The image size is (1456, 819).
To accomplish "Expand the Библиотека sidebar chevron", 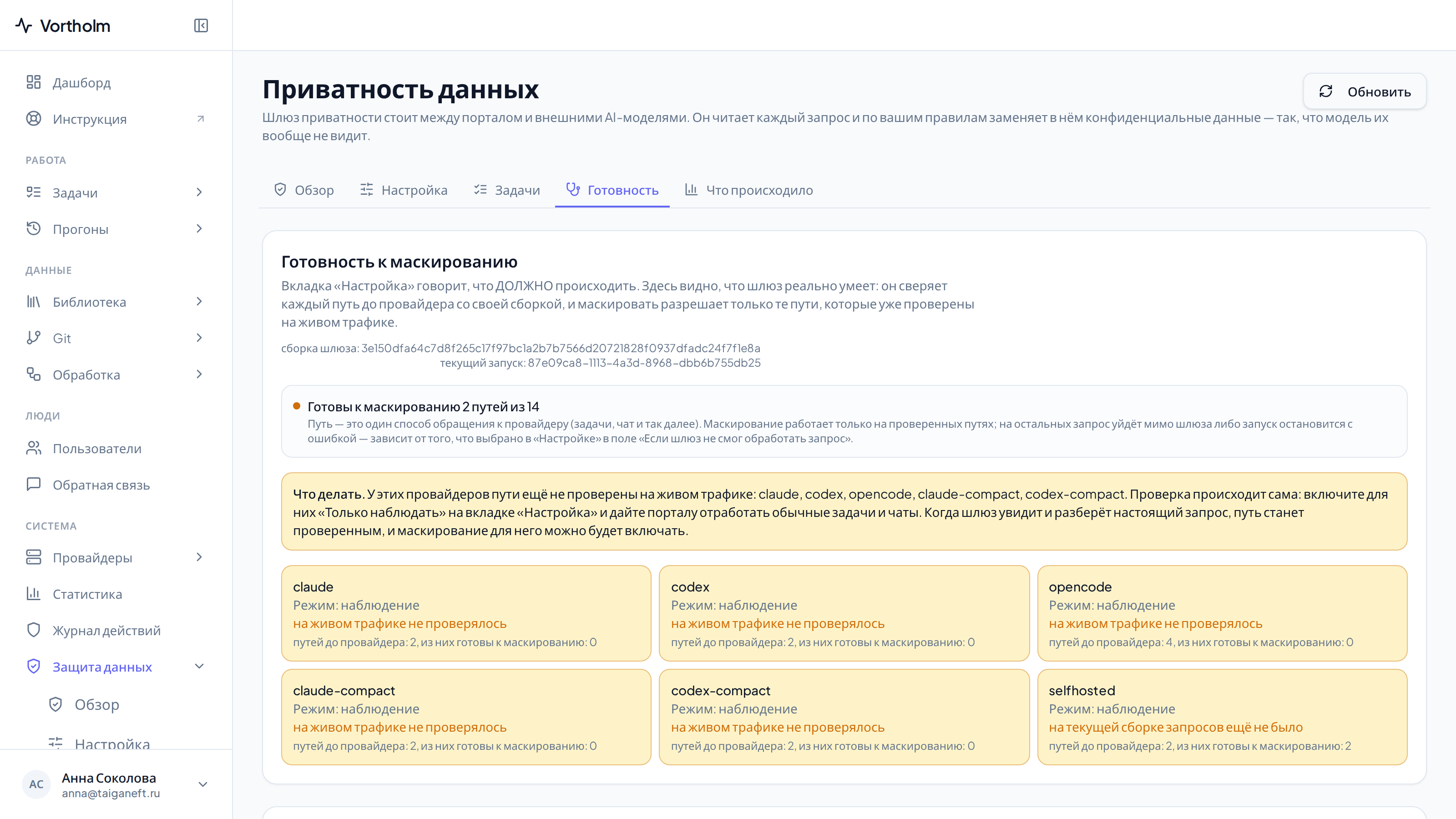I will tap(199, 301).
